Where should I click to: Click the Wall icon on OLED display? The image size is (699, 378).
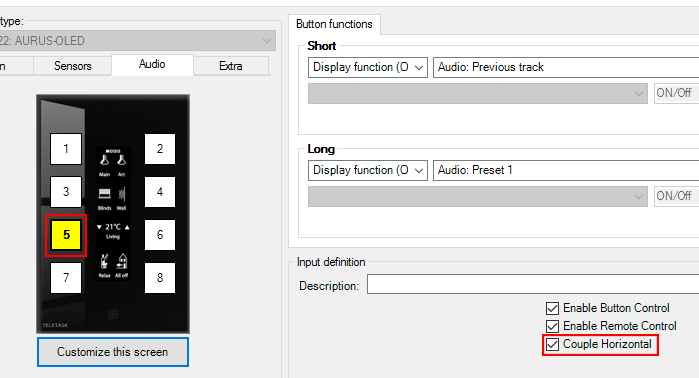[x=122, y=193]
